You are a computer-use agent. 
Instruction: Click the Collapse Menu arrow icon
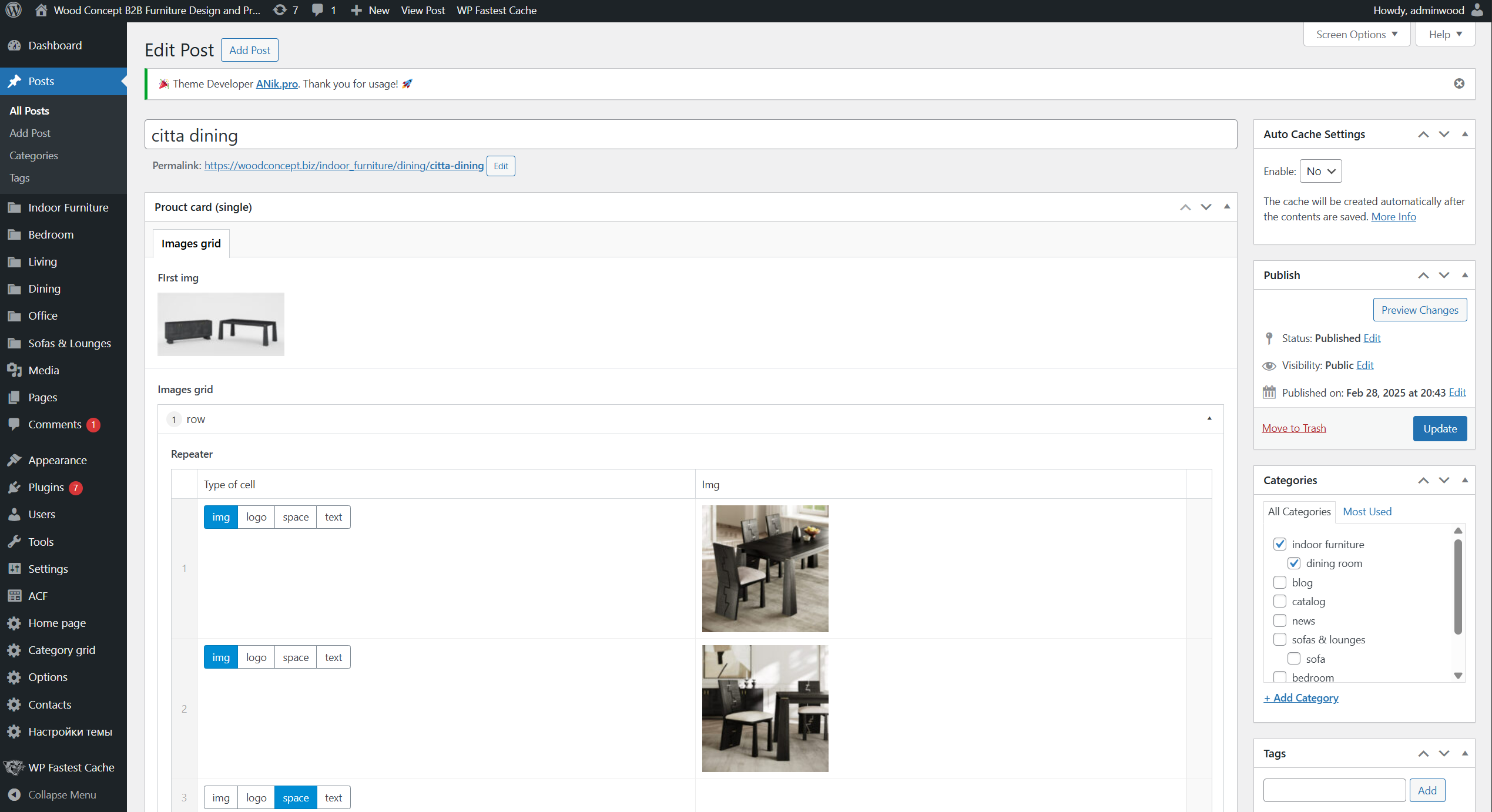tap(15, 794)
